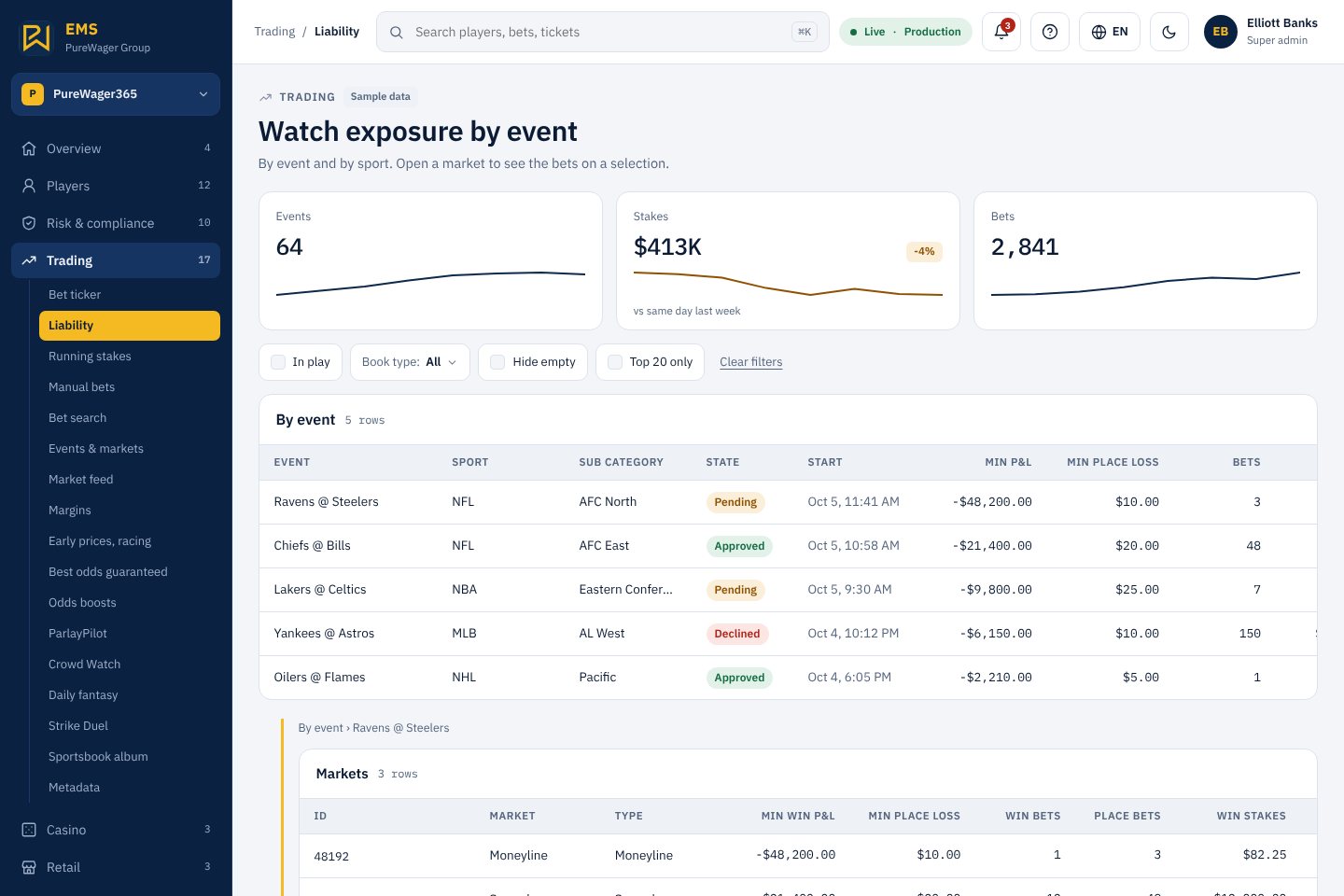
Task: Click the Declined state badge for Yankees @ Astros
Action: coord(736,634)
